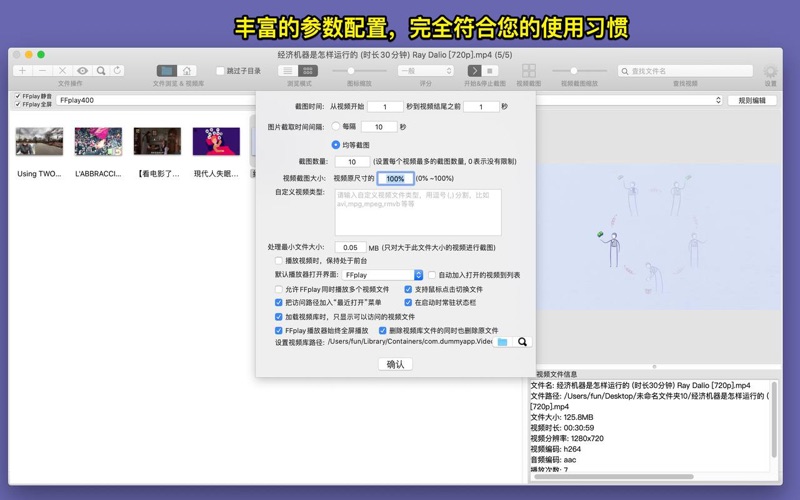The height and width of the screenshot is (500, 800).
Task: Click the 确认 confirm button
Action: coord(395,364)
